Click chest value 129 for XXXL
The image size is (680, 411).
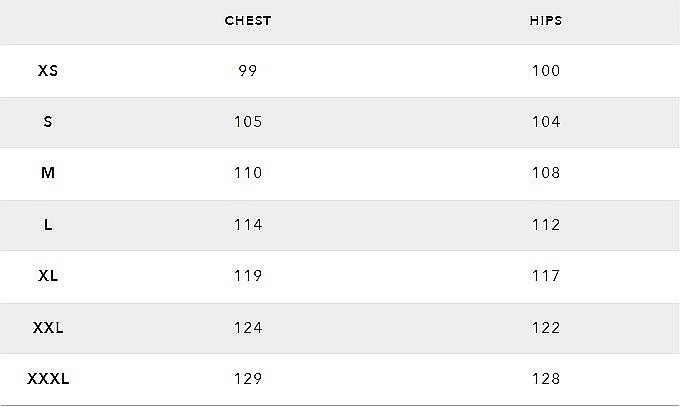[248, 379]
